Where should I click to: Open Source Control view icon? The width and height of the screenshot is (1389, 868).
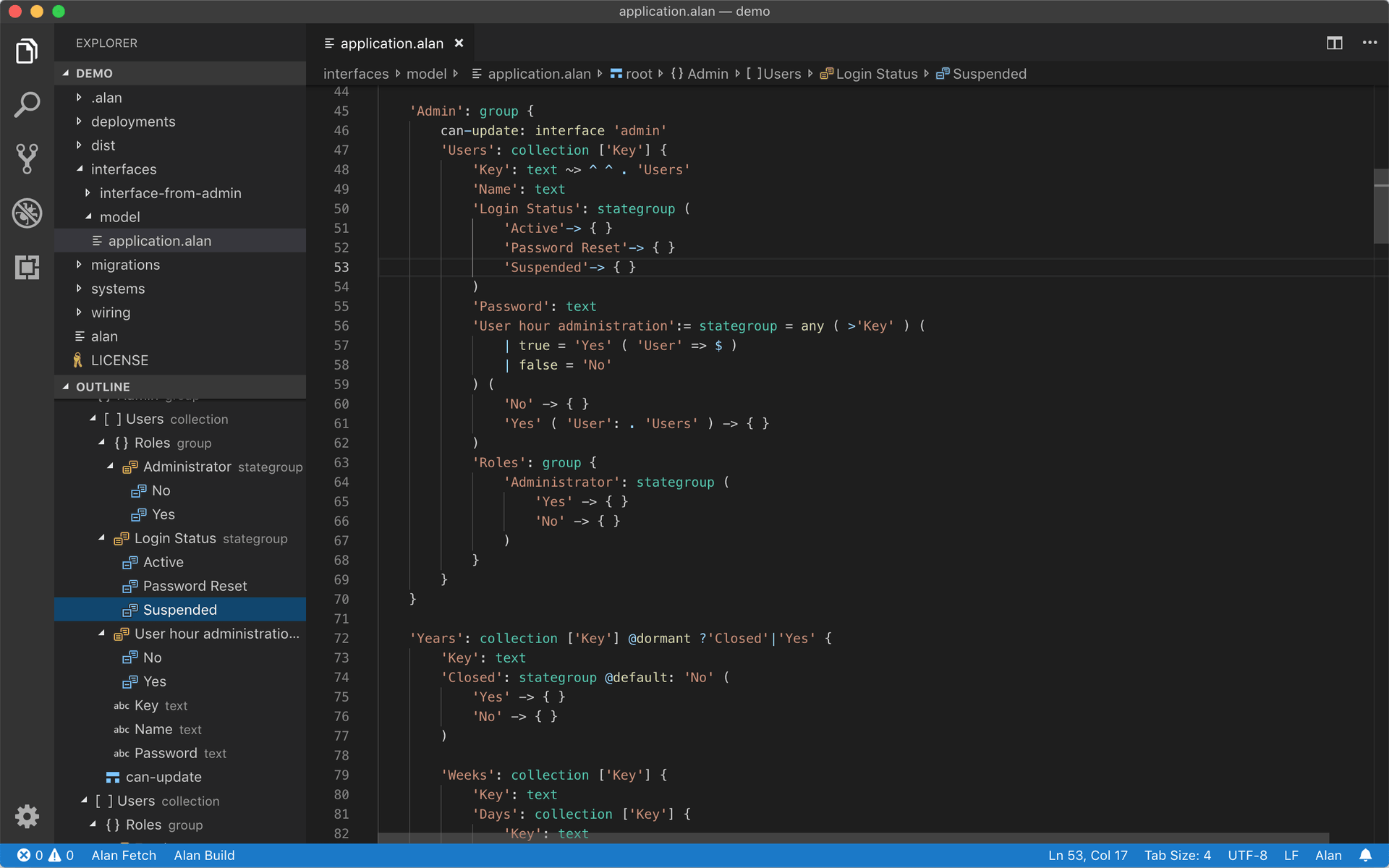coord(27,158)
